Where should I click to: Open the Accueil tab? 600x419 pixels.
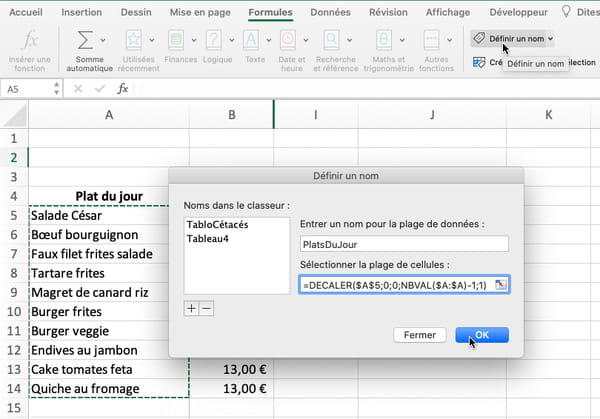click(26, 12)
